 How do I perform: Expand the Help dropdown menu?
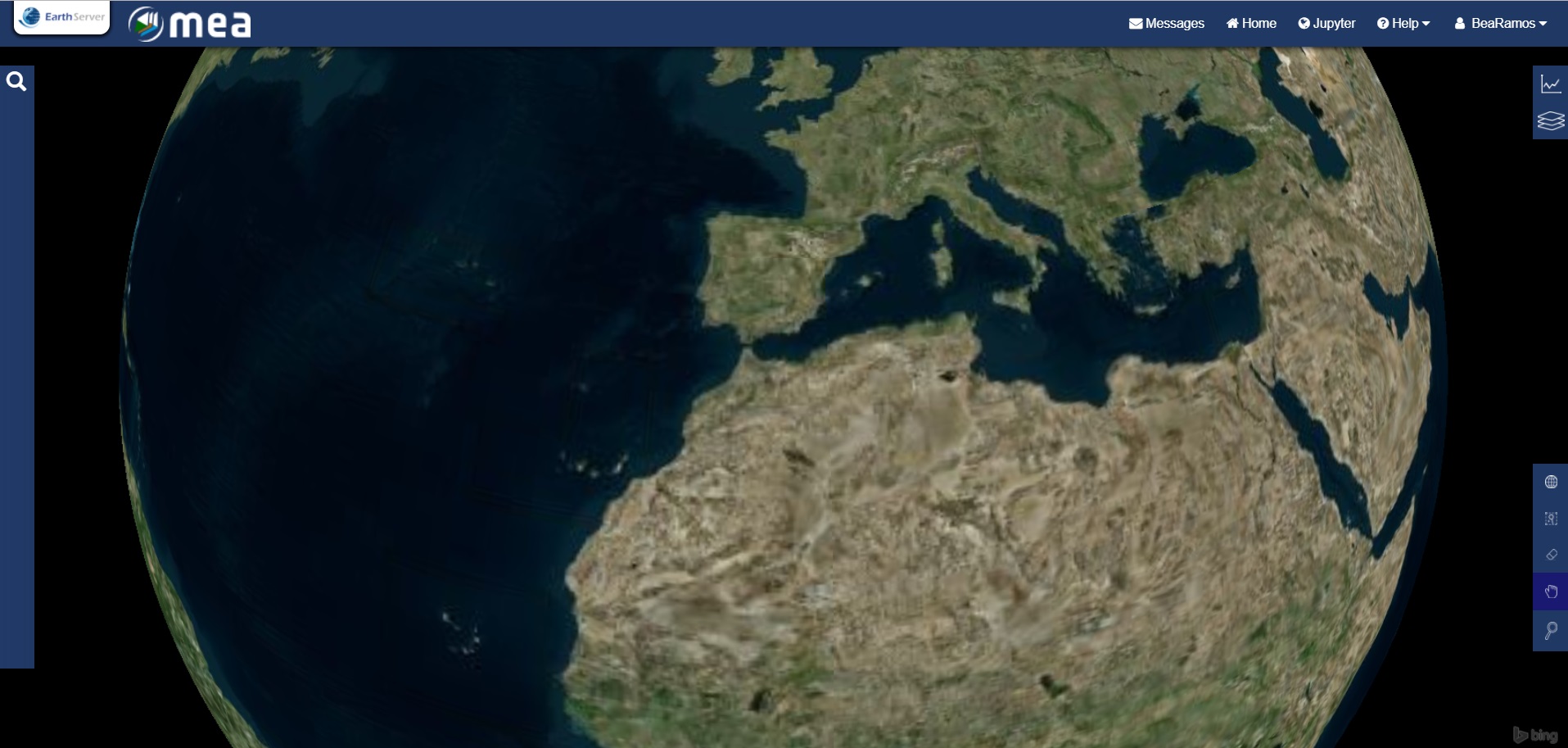click(1403, 23)
